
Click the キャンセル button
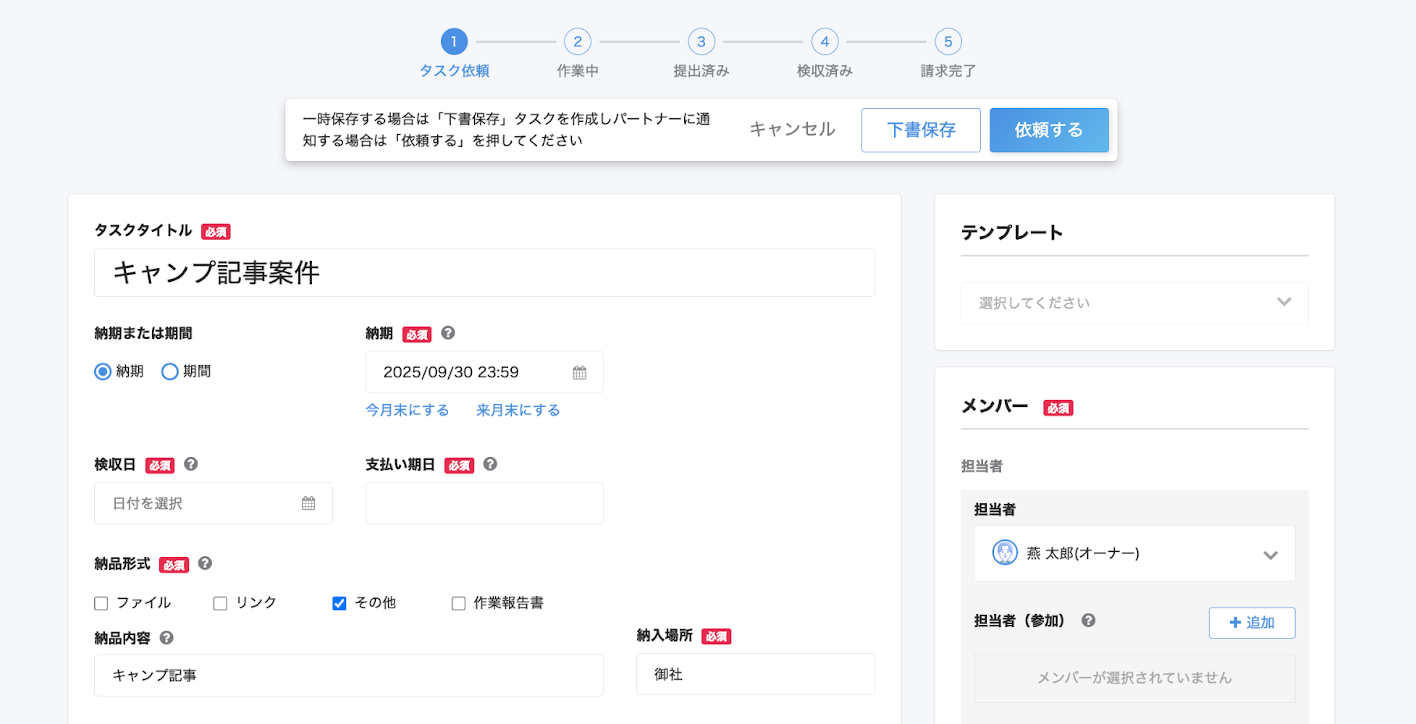792,129
